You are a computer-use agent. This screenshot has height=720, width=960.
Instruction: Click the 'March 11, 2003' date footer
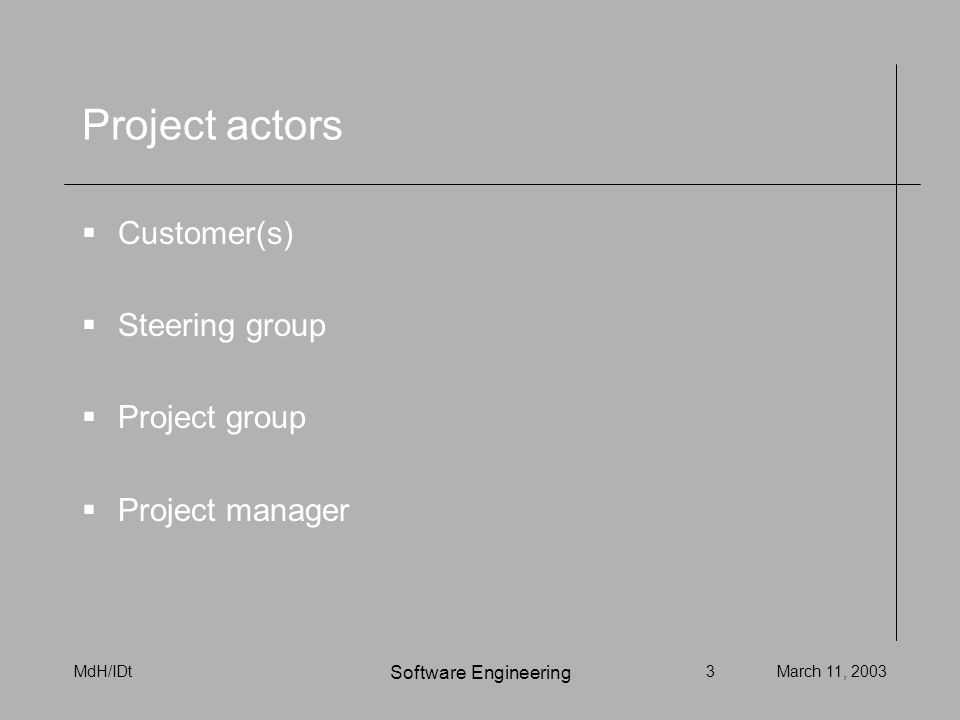click(x=831, y=672)
